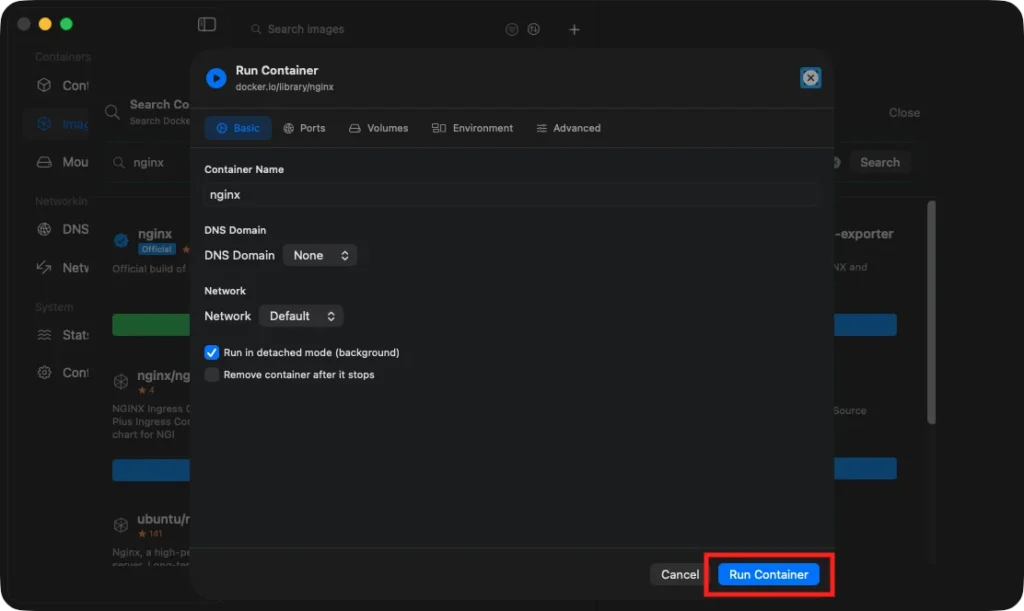This screenshot has height=611, width=1024.
Task: Enable Remove container after it stops
Action: click(212, 375)
